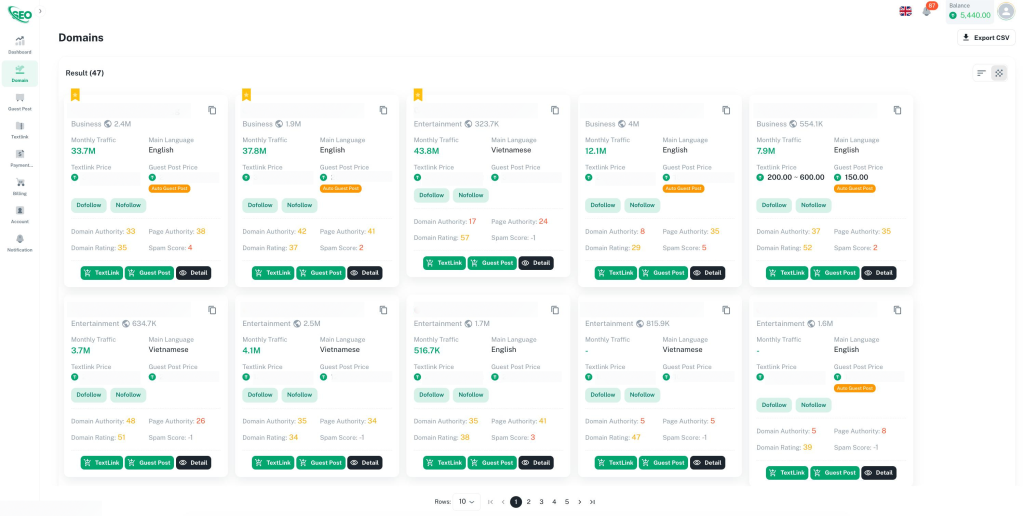Click the Export CSV button
Viewport: 1024px width, 516px height.
[985, 38]
